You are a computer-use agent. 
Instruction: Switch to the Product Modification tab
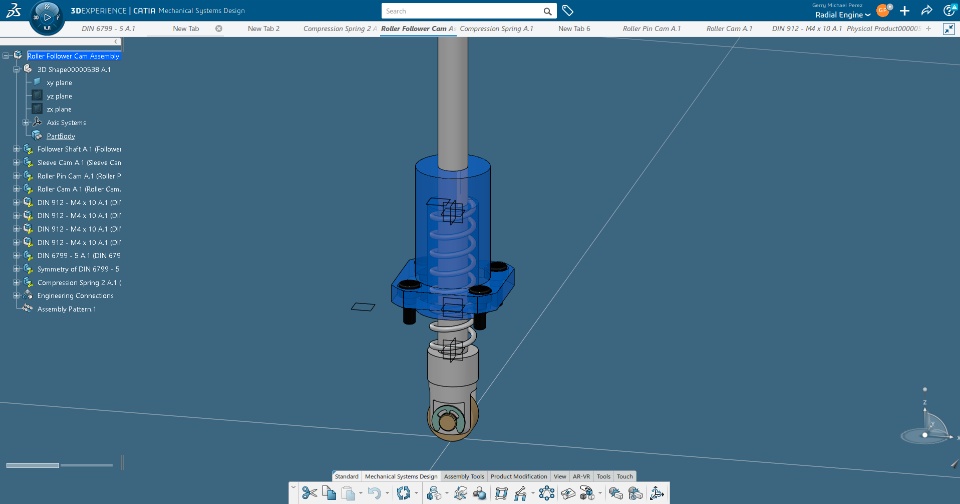pyautogui.click(x=519, y=476)
